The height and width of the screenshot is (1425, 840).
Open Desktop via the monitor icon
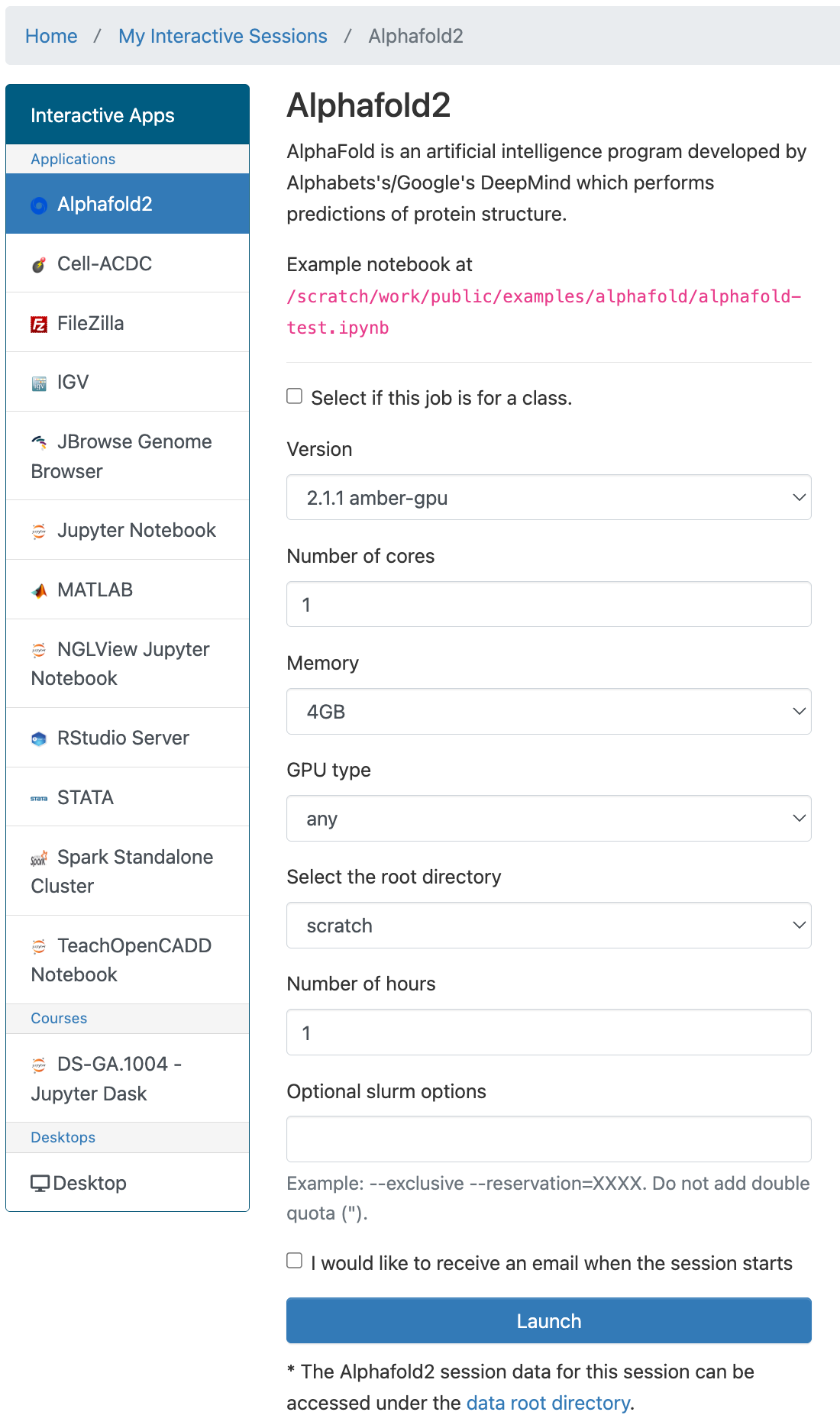[40, 1184]
